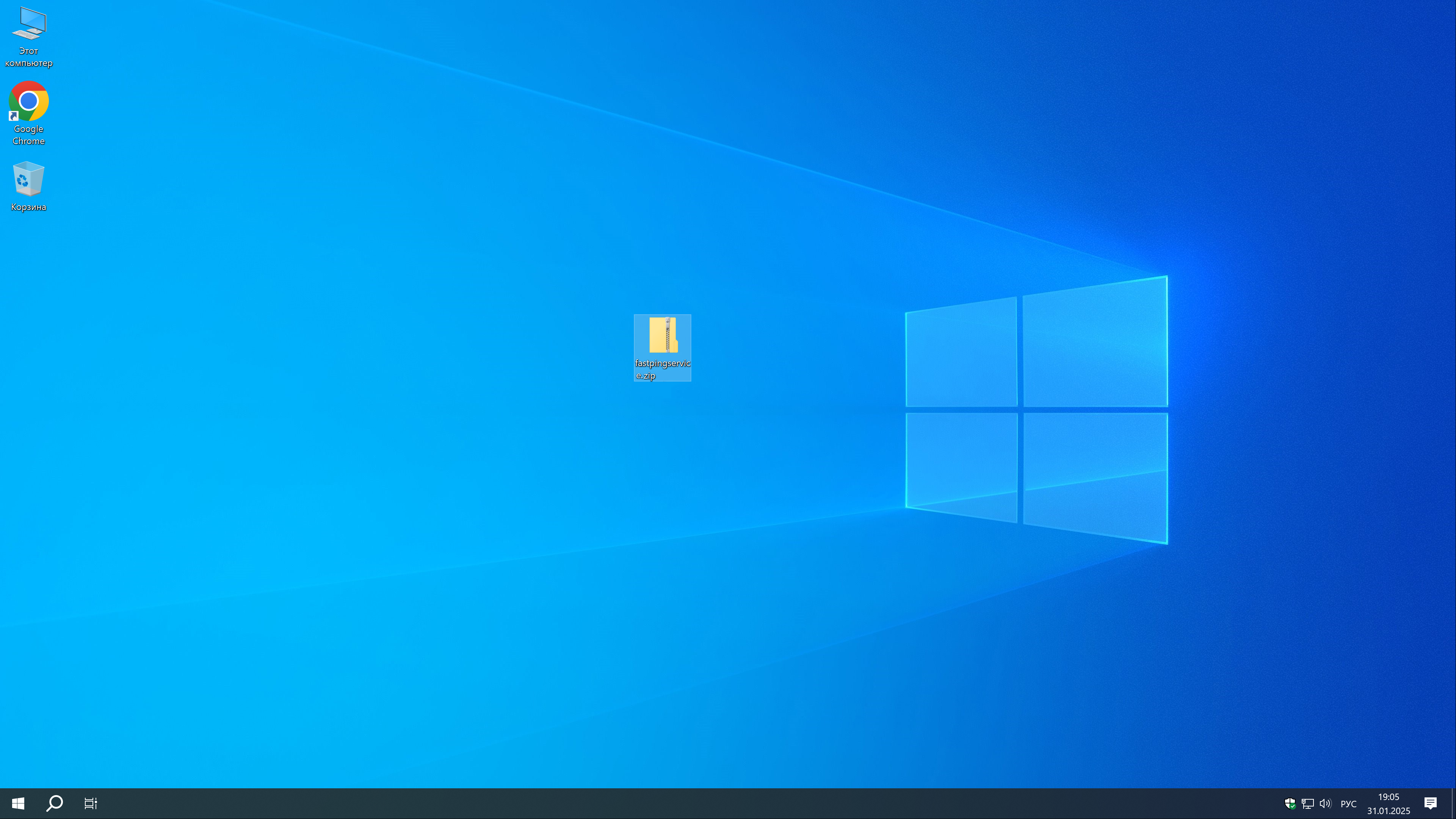1456x819 pixels.
Task: Expand the Action Center notifications panel
Action: tap(1430, 803)
